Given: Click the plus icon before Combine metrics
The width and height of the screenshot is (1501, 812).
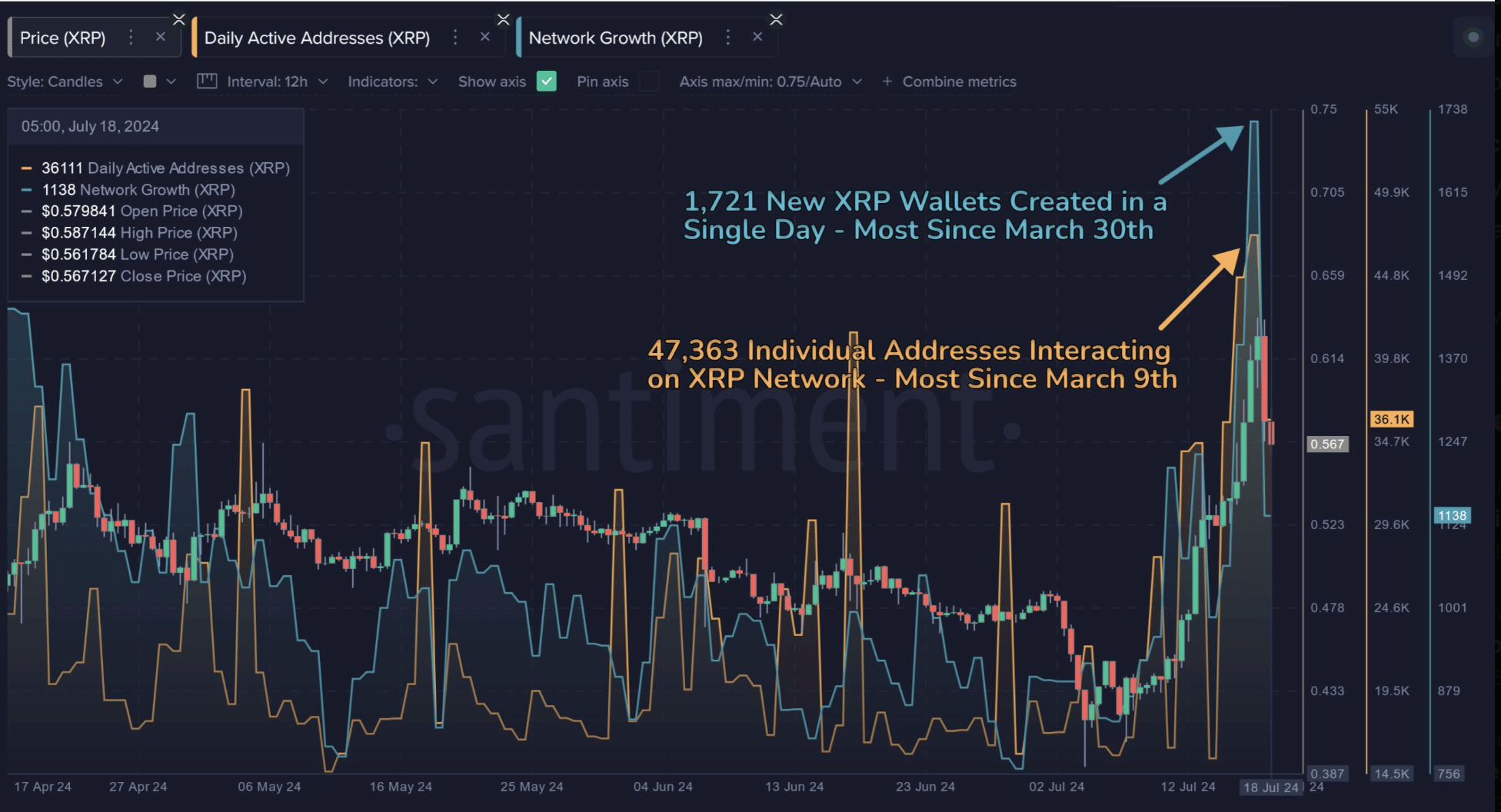Looking at the screenshot, I should pyautogui.click(x=887, y=82).
